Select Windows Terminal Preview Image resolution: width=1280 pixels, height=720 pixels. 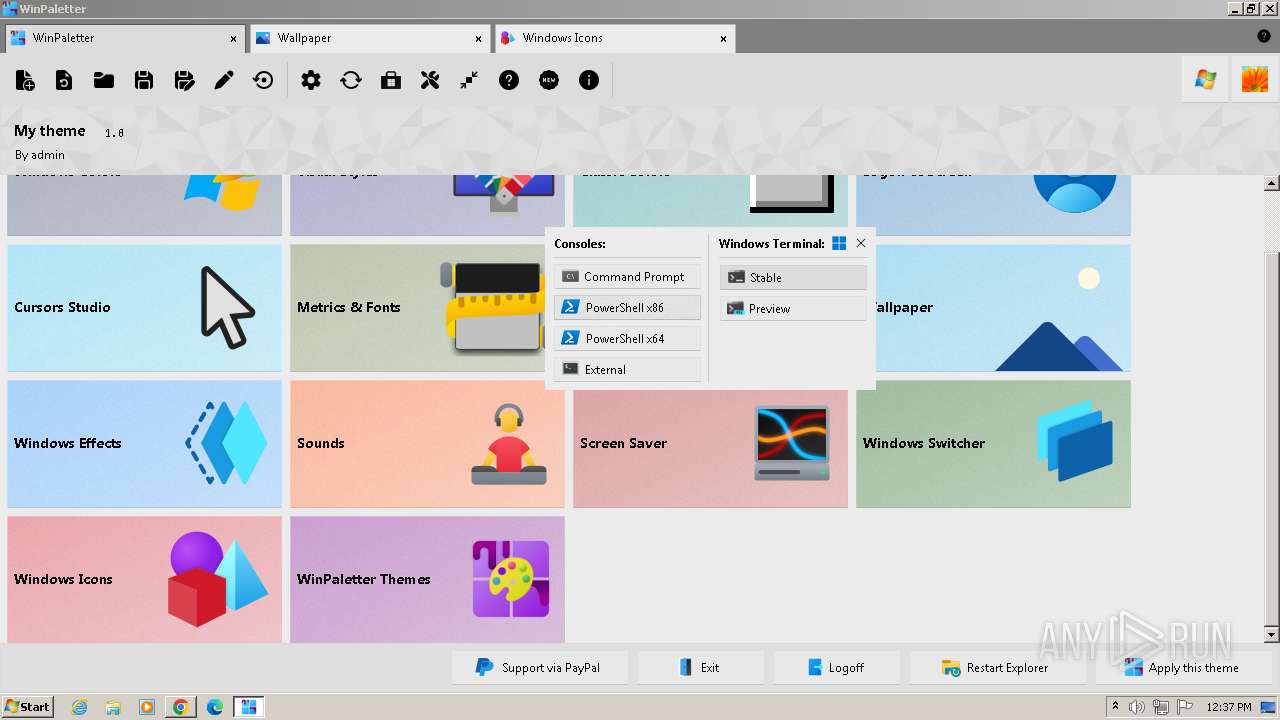[x=793, y=308]
